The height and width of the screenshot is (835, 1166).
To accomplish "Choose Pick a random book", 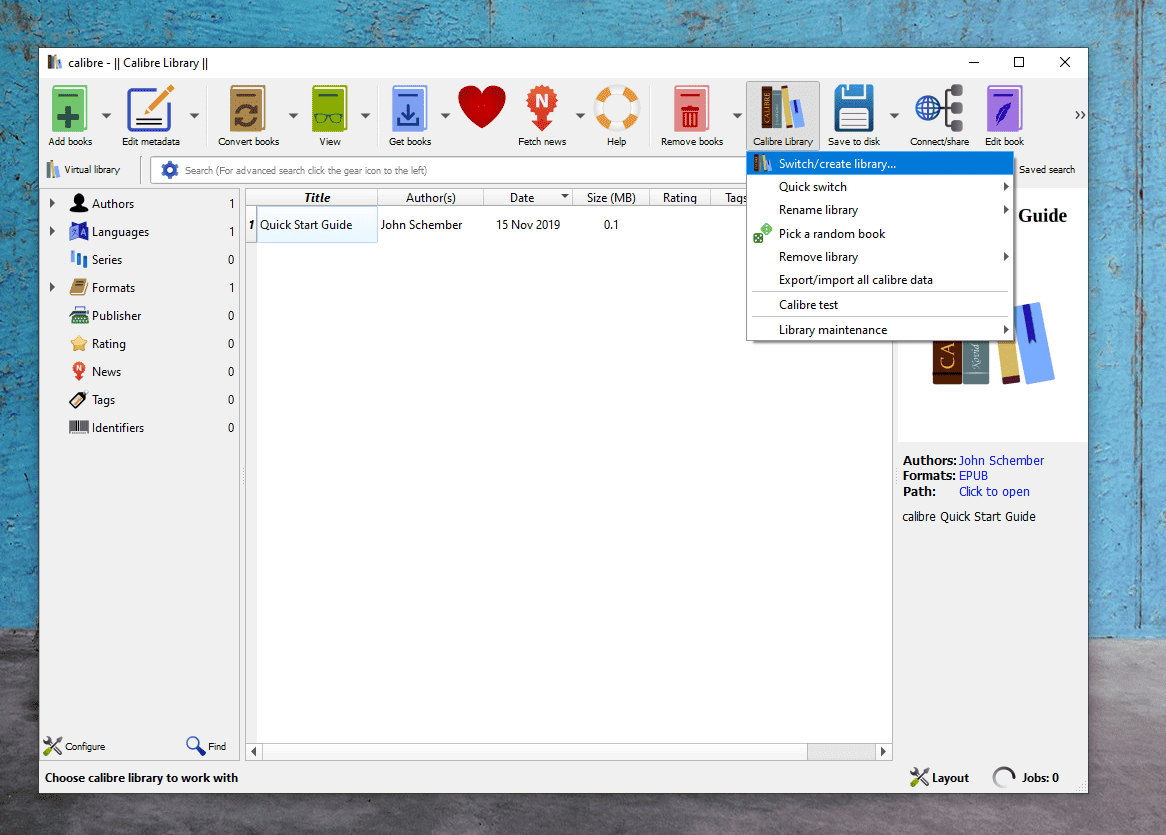I will click(x=832, y=234).
